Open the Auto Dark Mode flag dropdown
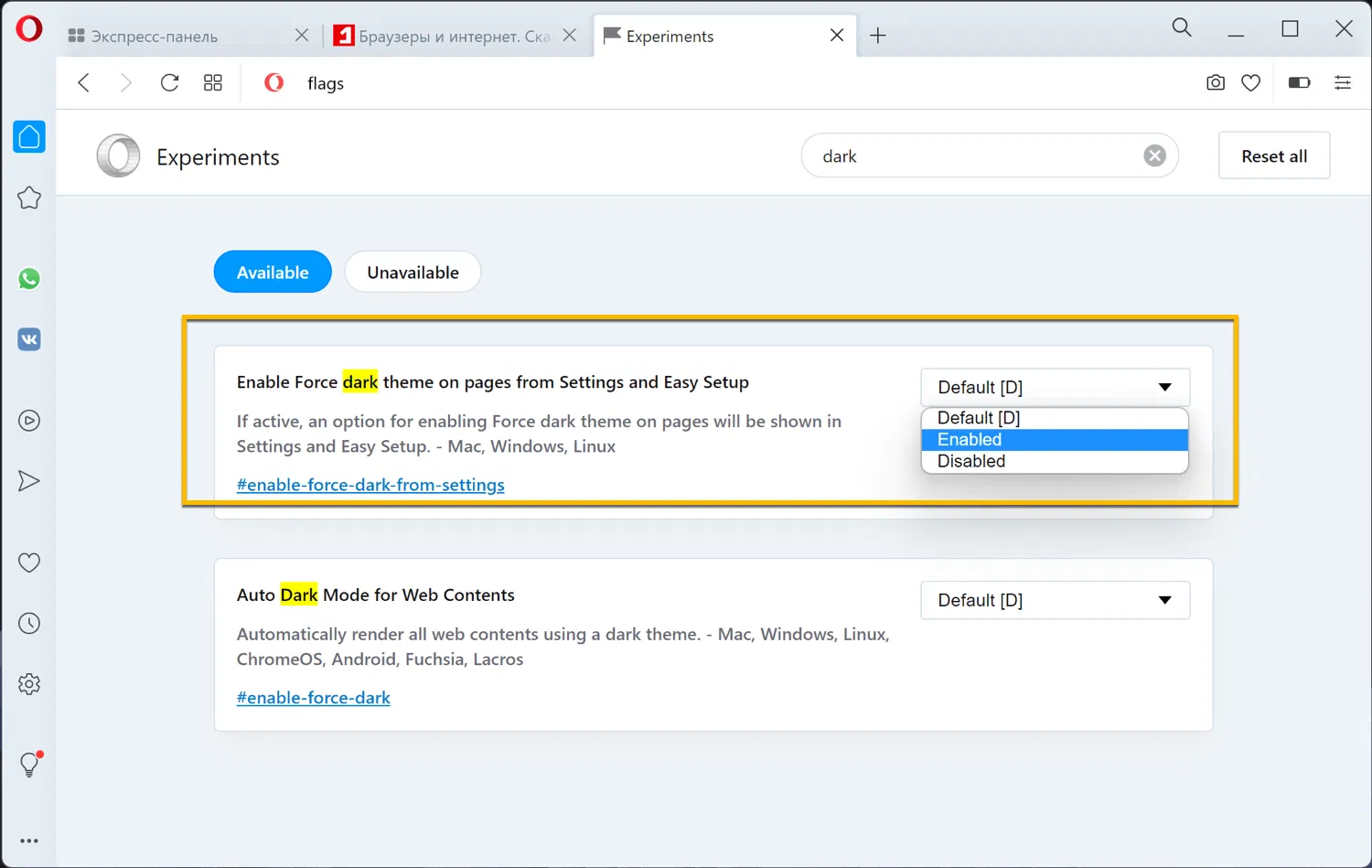1372x868 pixels. click(x=1056, y=601)
